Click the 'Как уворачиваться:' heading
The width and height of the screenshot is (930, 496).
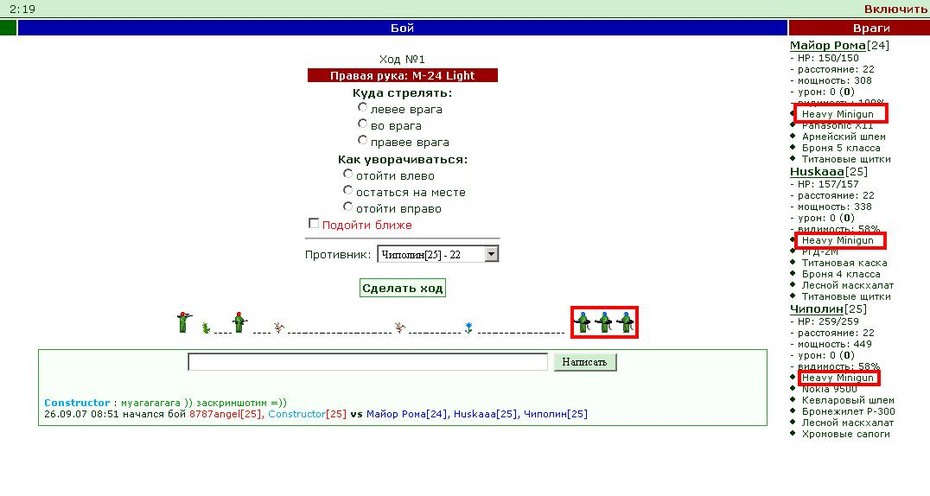pos(402,160)
